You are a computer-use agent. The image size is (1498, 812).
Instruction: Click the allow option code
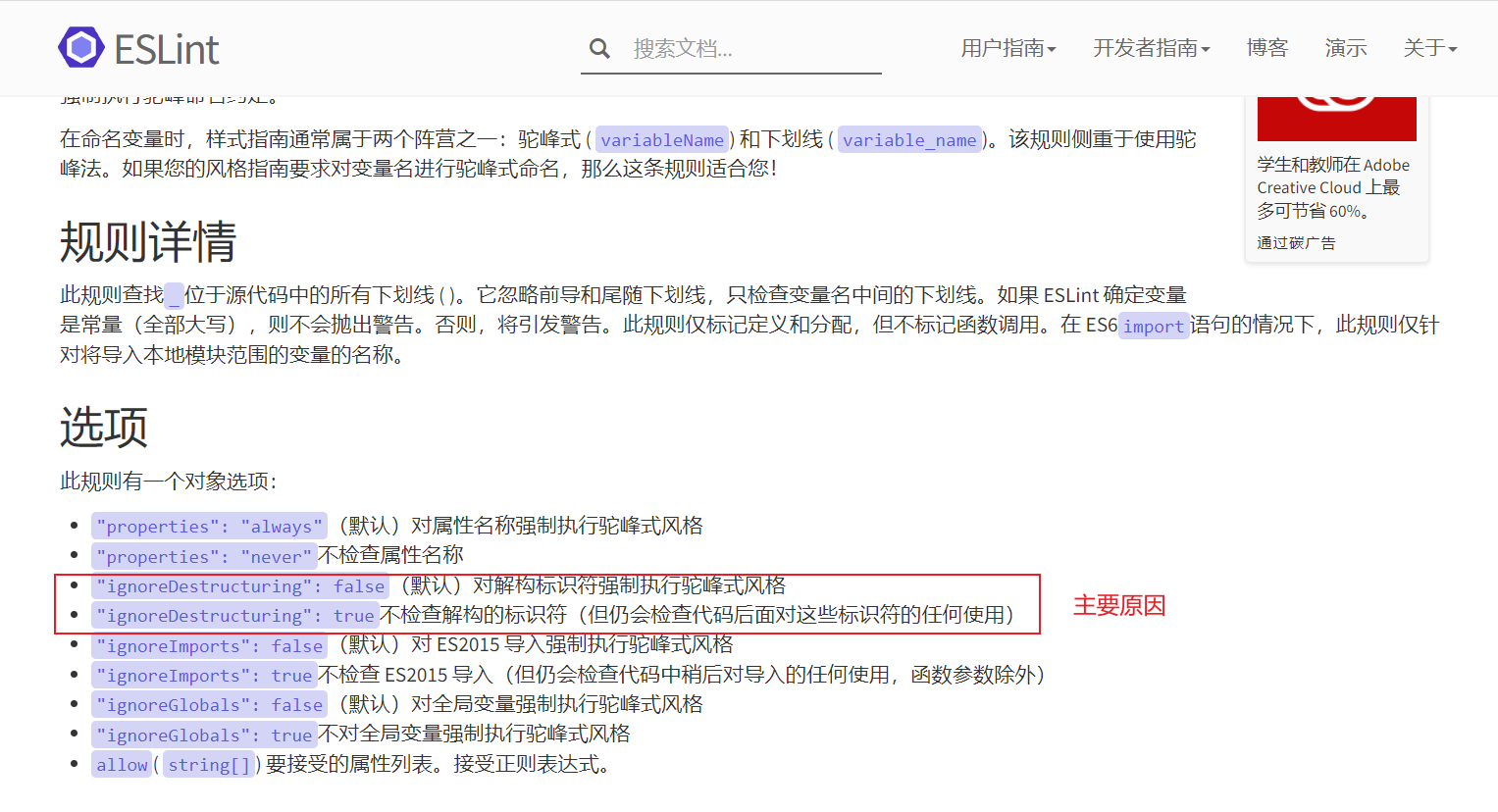tap(122, 765)
